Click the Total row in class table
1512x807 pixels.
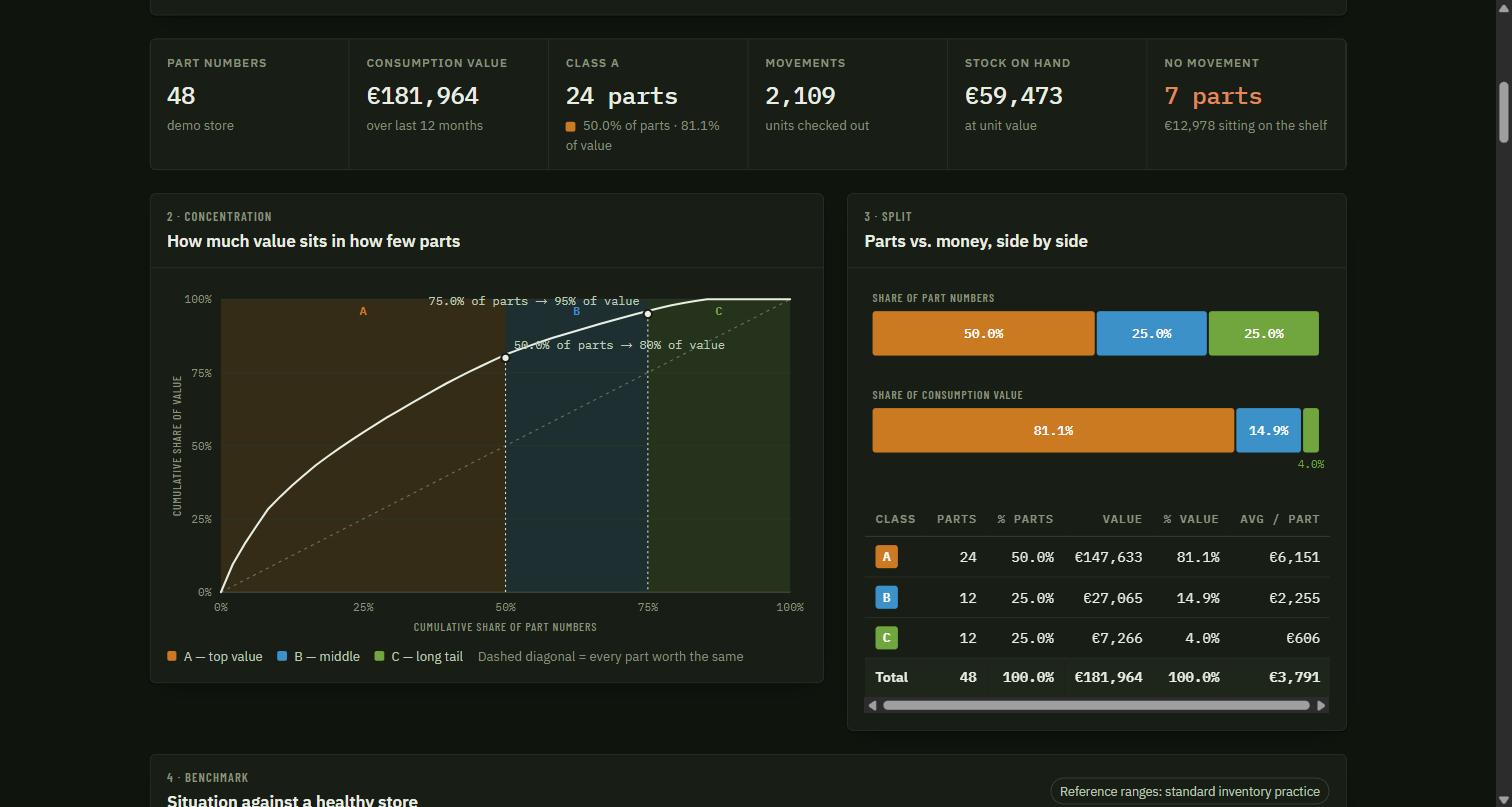1096,677
